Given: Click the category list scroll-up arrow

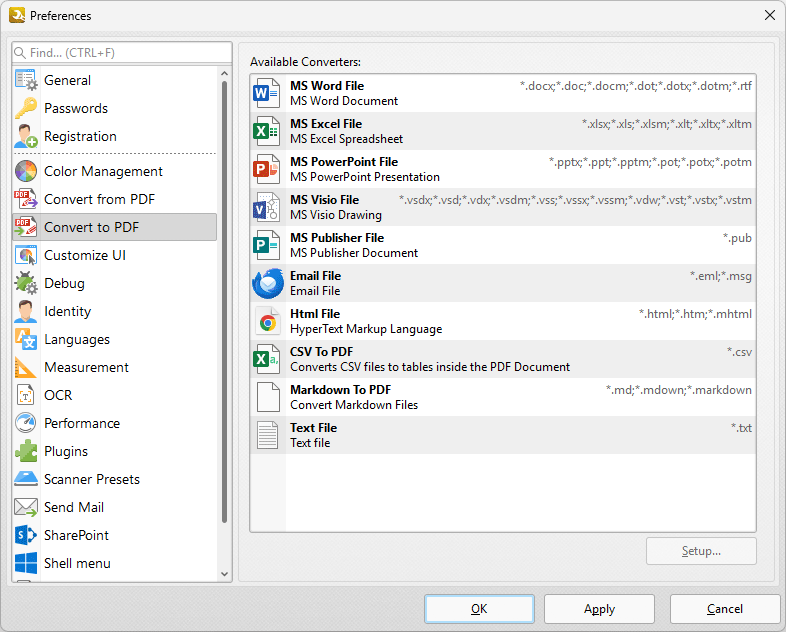Looking at the screenshot, I should [225, 74].
